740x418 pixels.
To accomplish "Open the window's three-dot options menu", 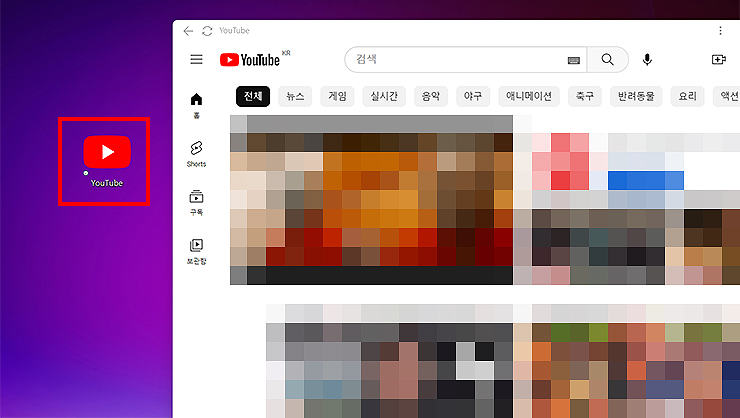I will point(720,31).
